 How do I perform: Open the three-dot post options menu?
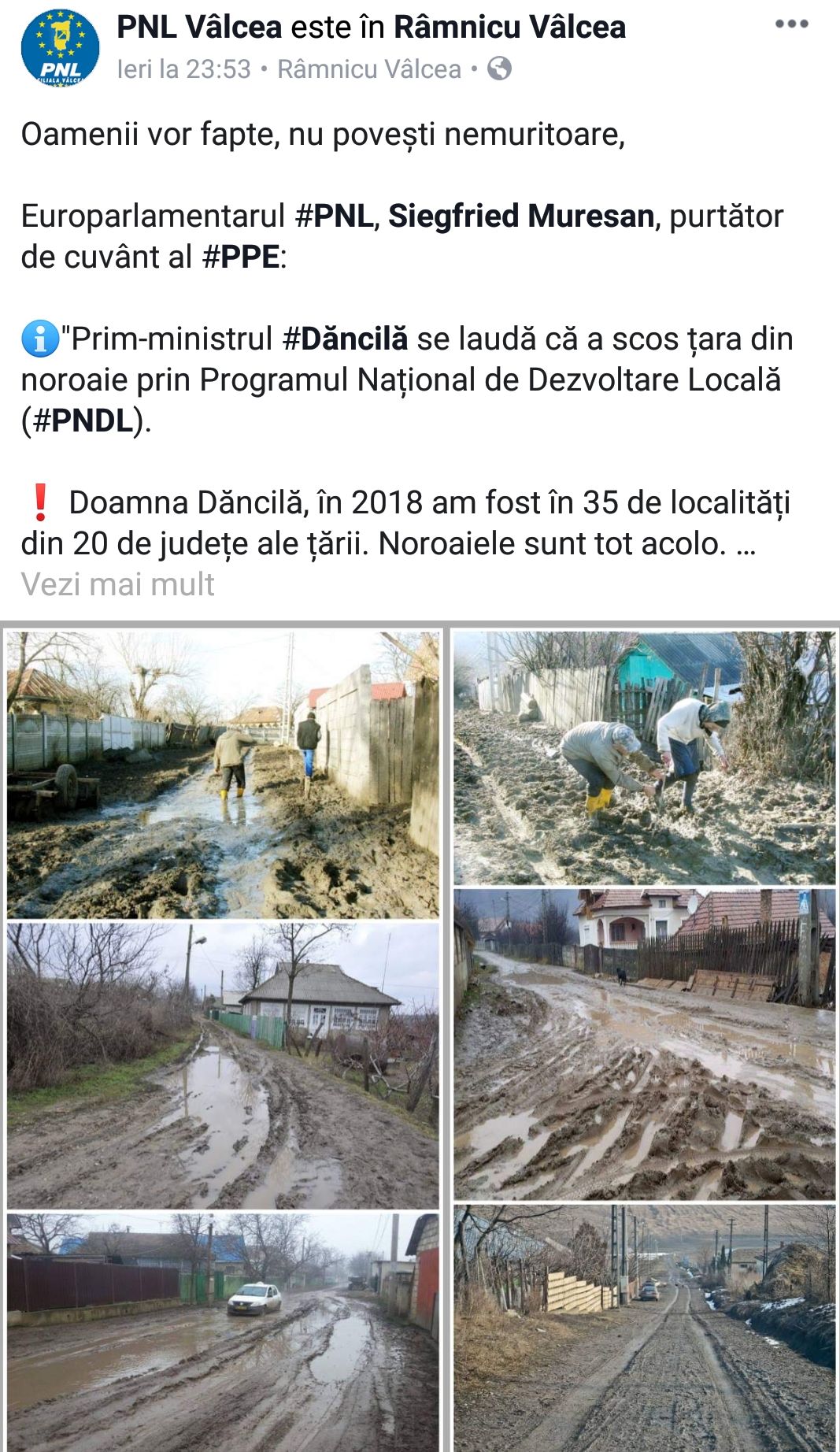(x=791, y=24)
